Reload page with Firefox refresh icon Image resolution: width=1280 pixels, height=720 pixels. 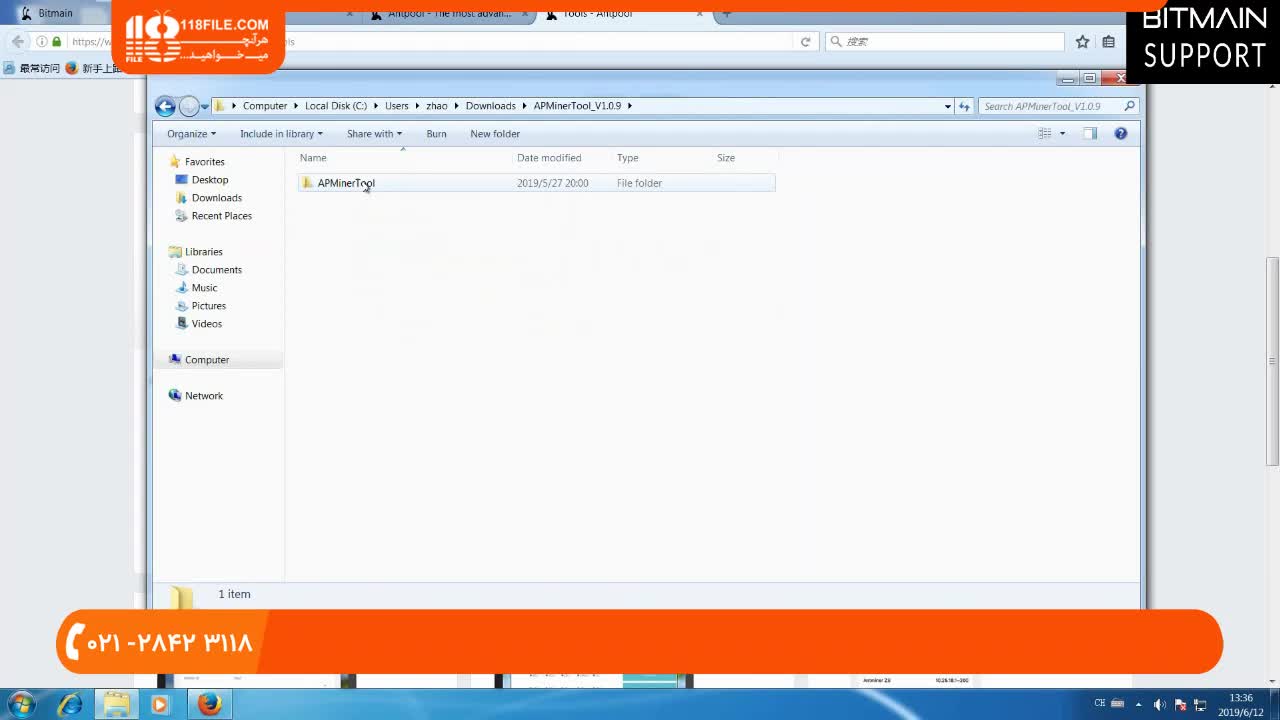pyautogui.click(x=805, y=42)
